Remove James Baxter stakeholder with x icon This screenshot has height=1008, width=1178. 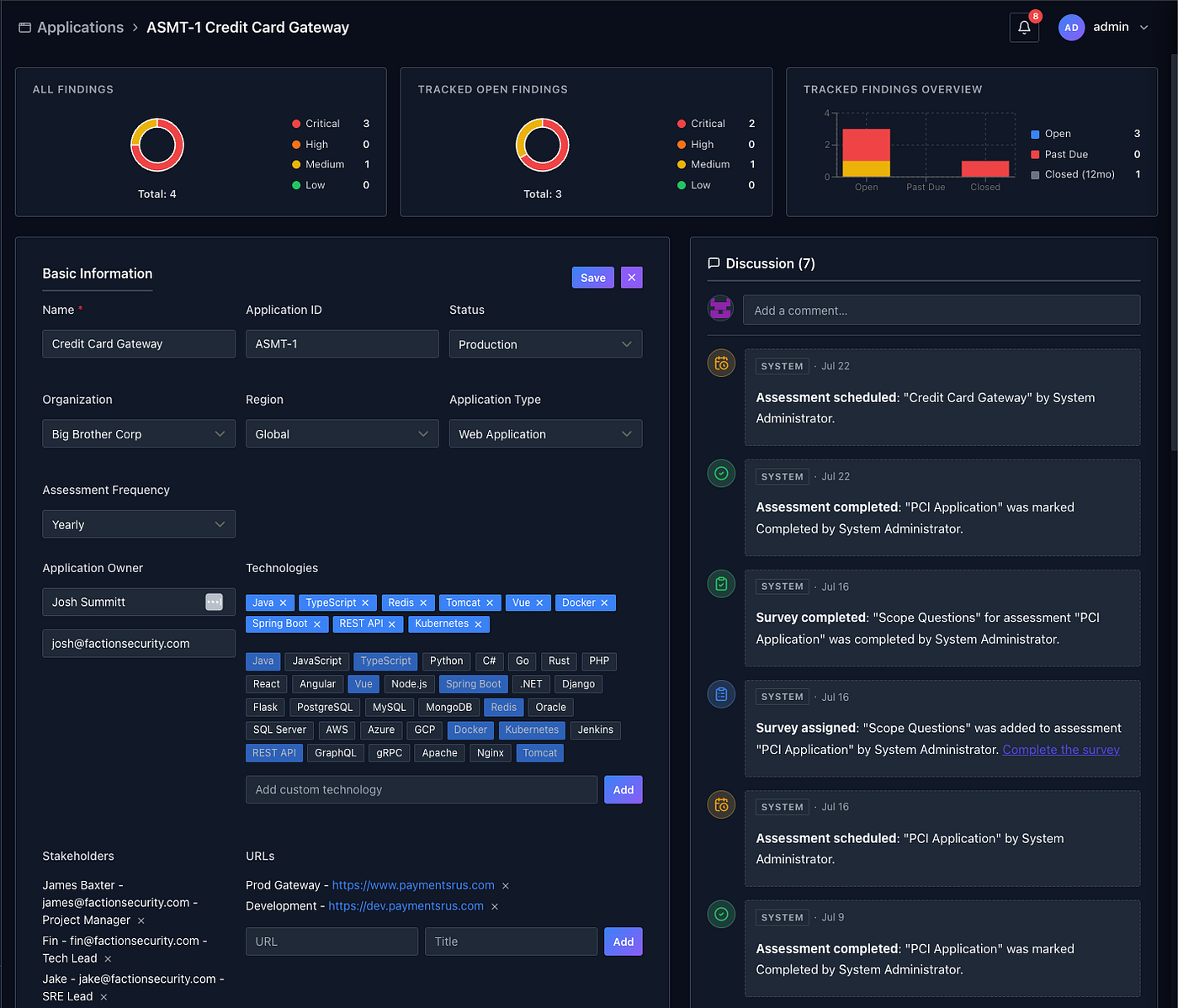point(141,920)
